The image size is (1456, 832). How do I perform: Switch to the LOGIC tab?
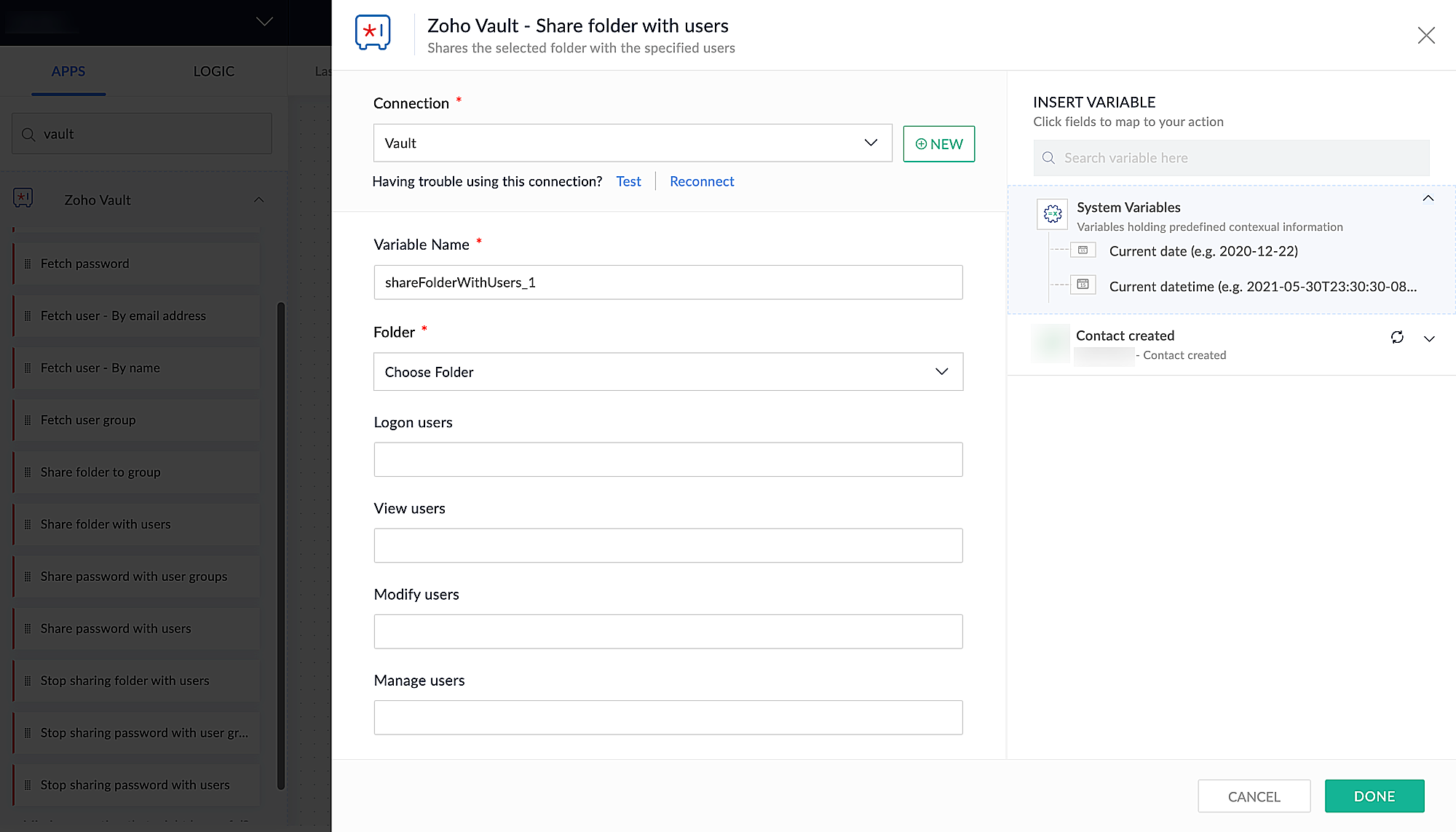(214, 71)
